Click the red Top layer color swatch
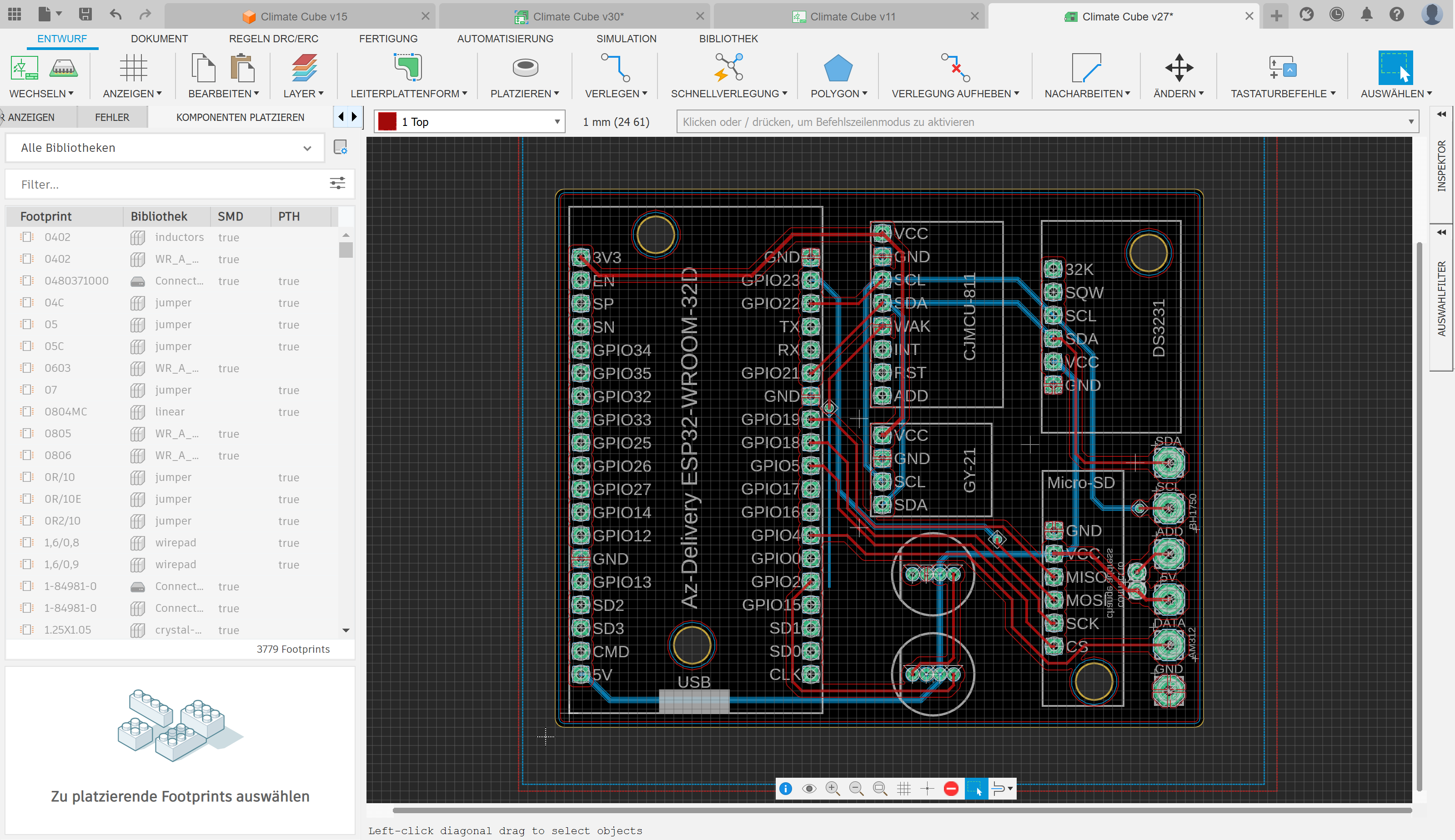Viewport: 1455px width, 840px height. tap(387, 122)
